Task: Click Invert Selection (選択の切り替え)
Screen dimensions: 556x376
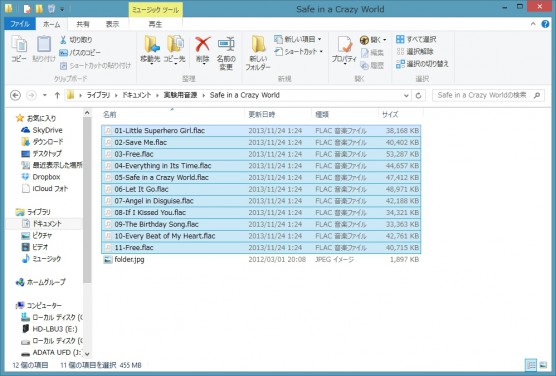Action: tap(422, 64)
